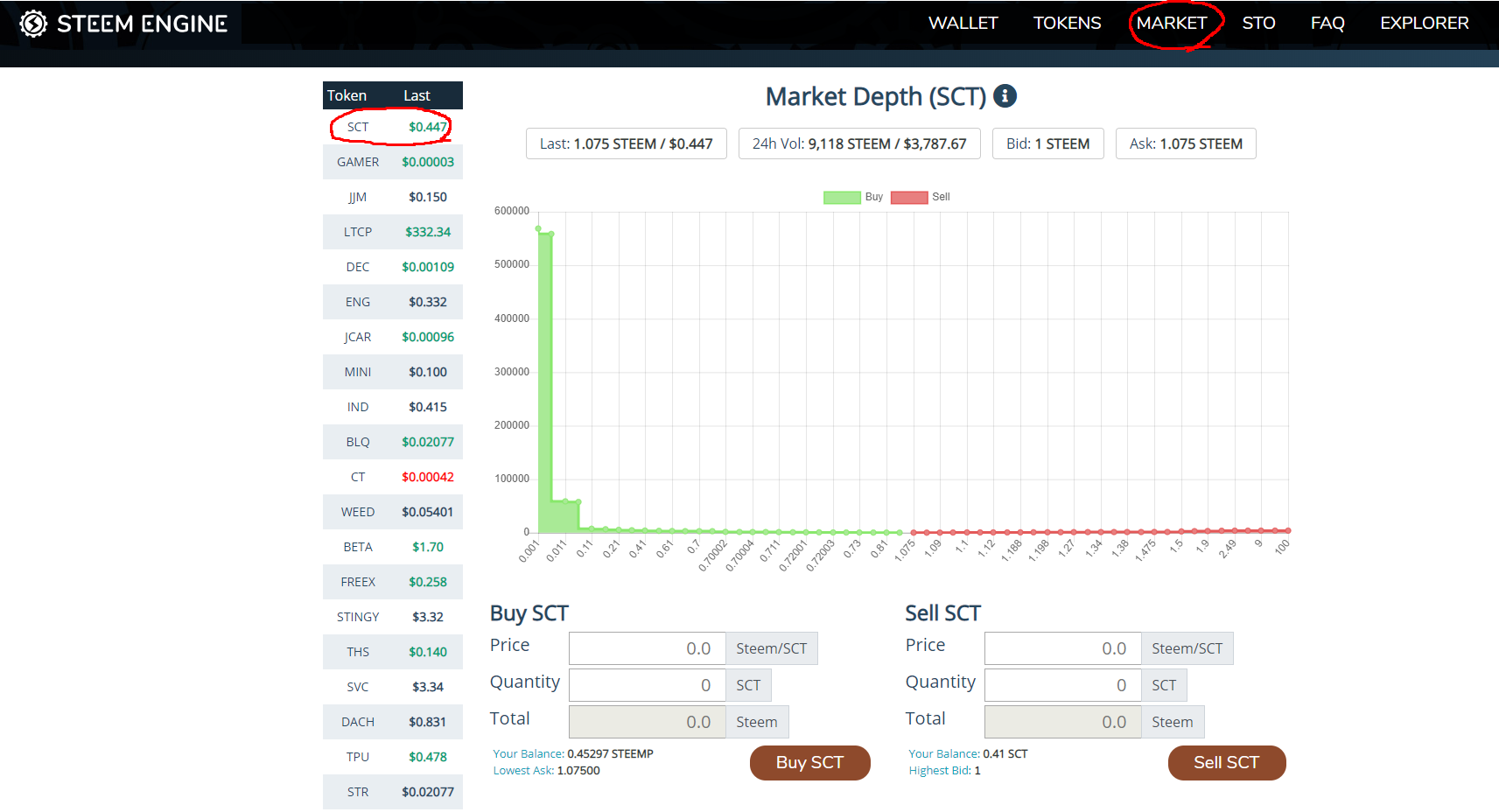
Task: Select the IND token row
Action: point(393,407)
